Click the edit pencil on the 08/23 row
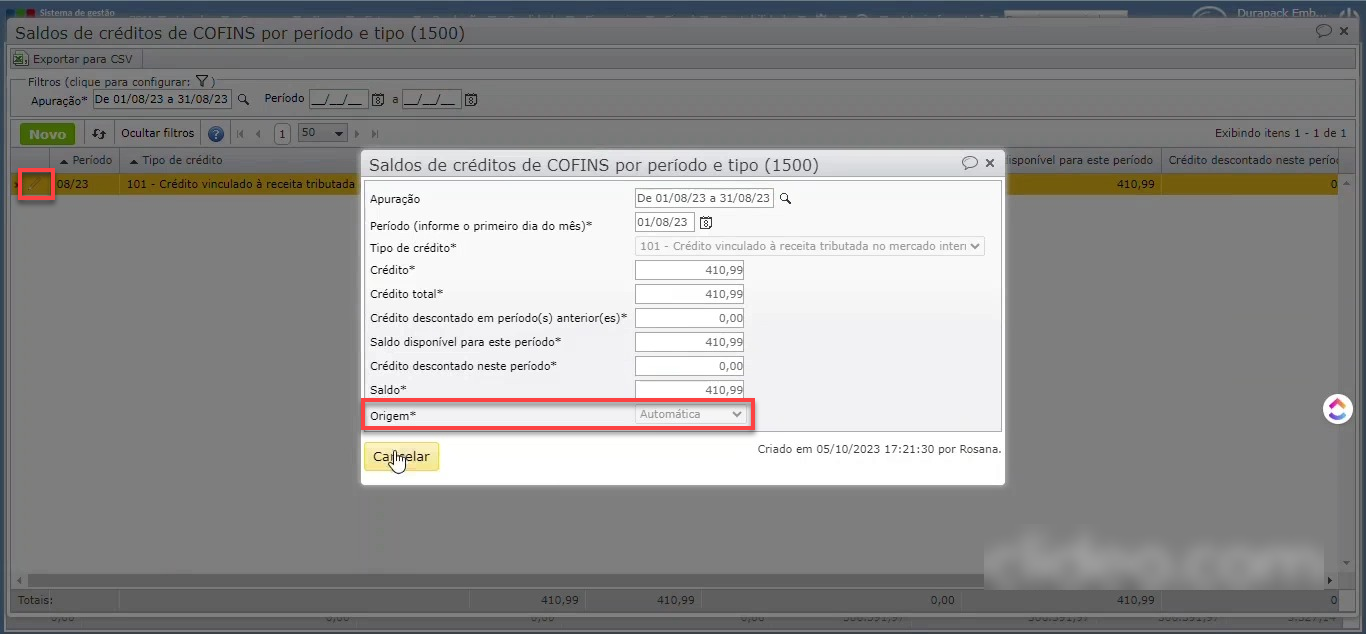 [x=34, y=184]
